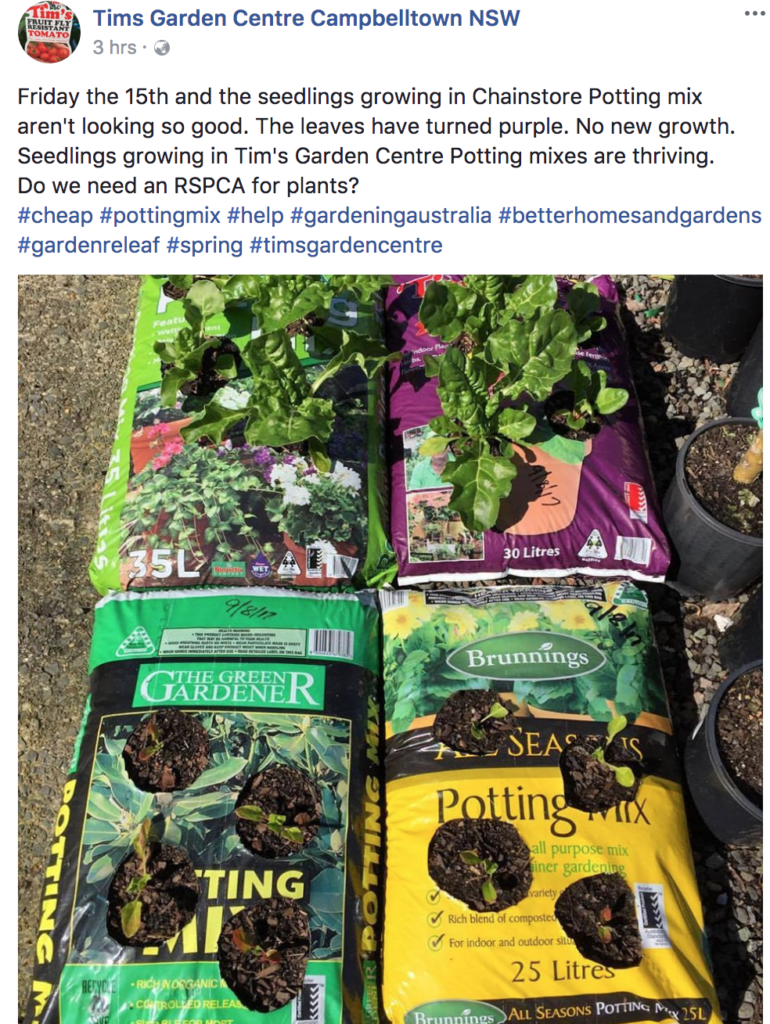The width and height of the screenshot is (770, 1024).
Task: Click The Green Gardener bag label
Action: [228, 686]
